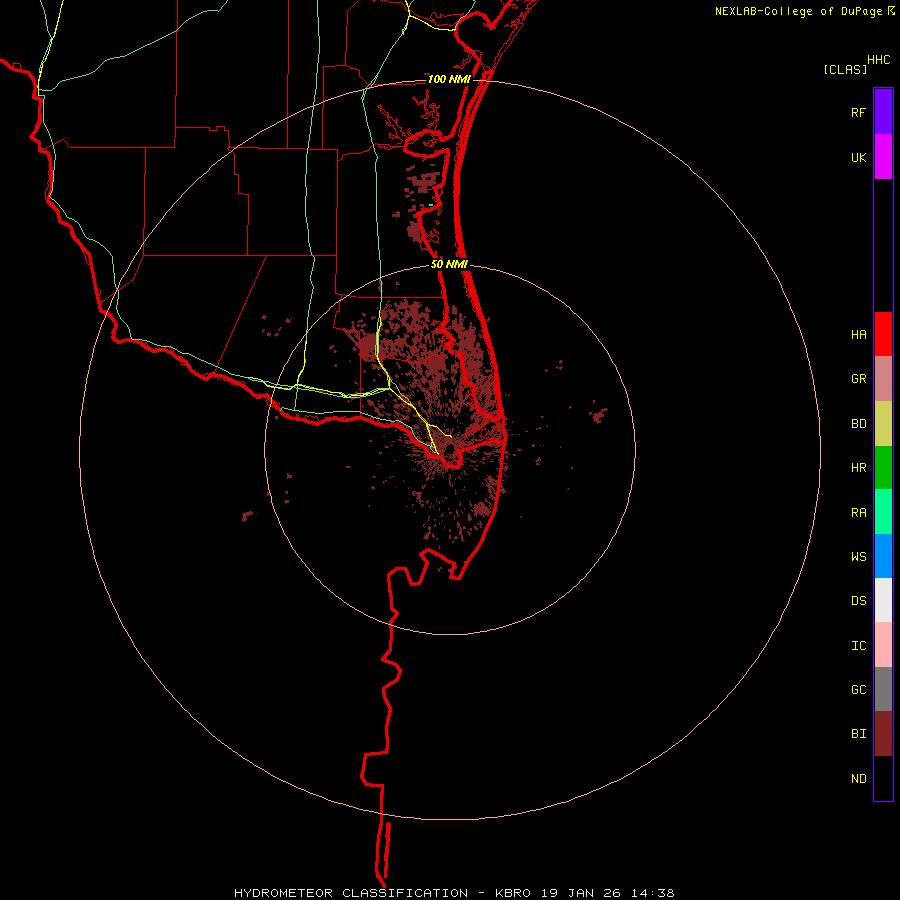Click the UK legend label
The height and width of the screenshot is (900, 900).
pos(858,158)
